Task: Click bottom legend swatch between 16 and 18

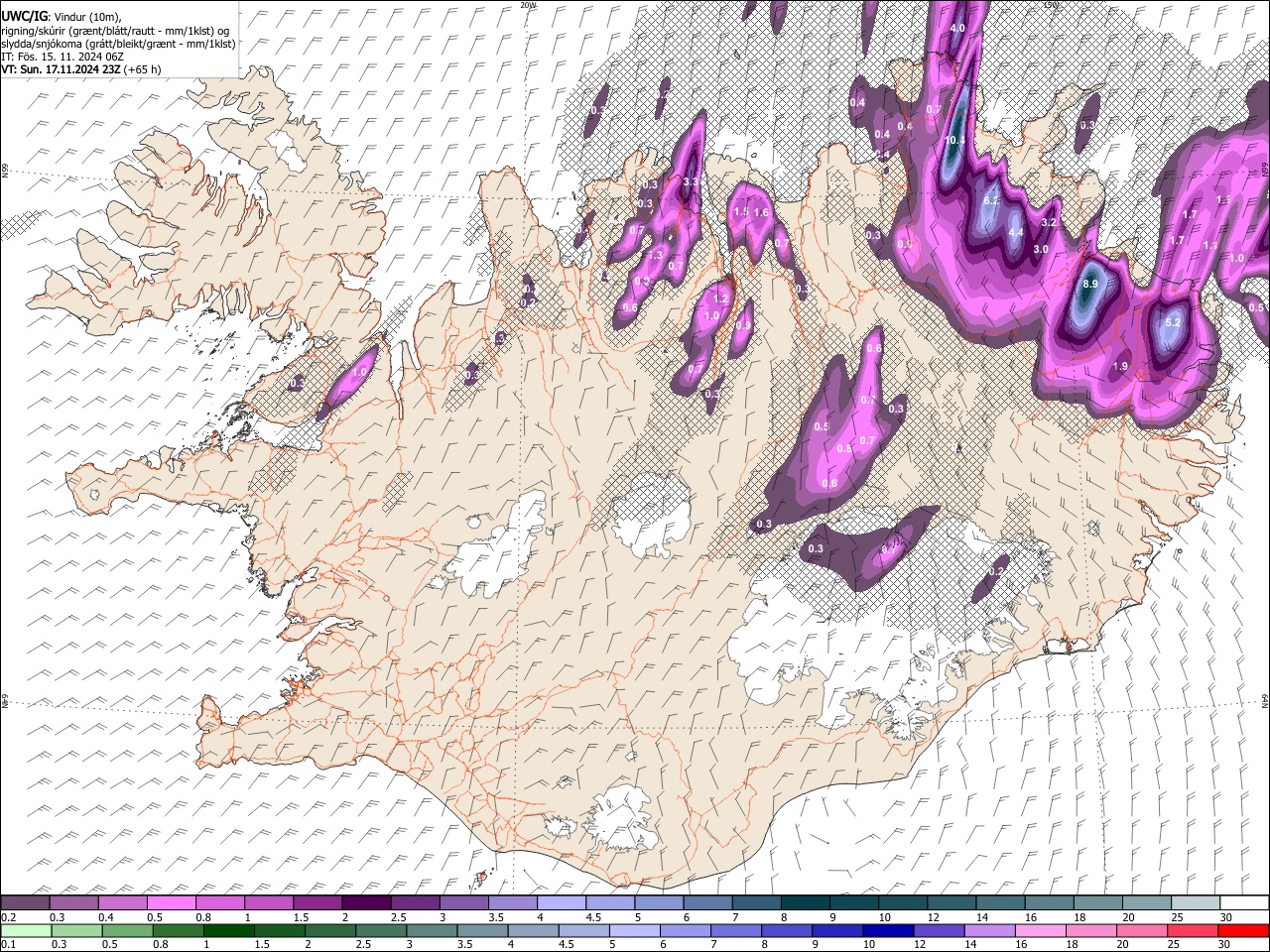Action: coord(1041,930)
